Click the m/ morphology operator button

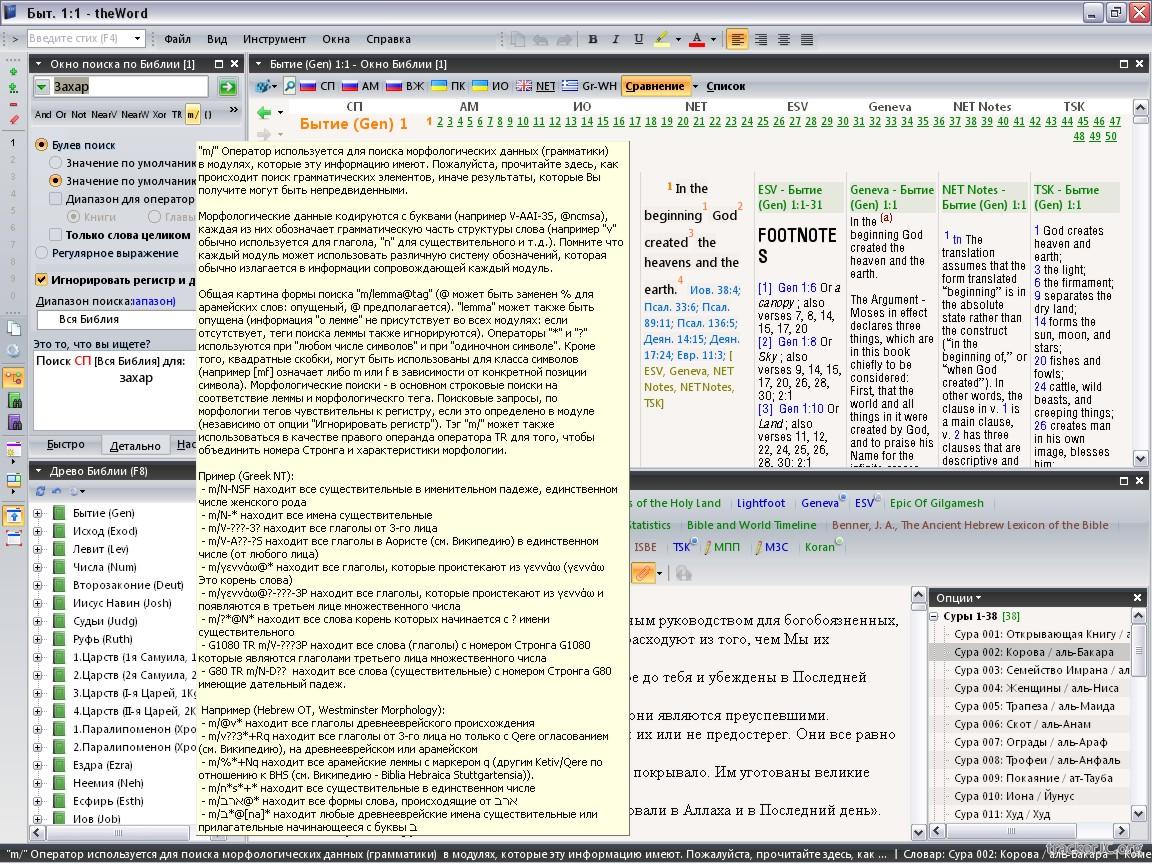click(192, 115)
